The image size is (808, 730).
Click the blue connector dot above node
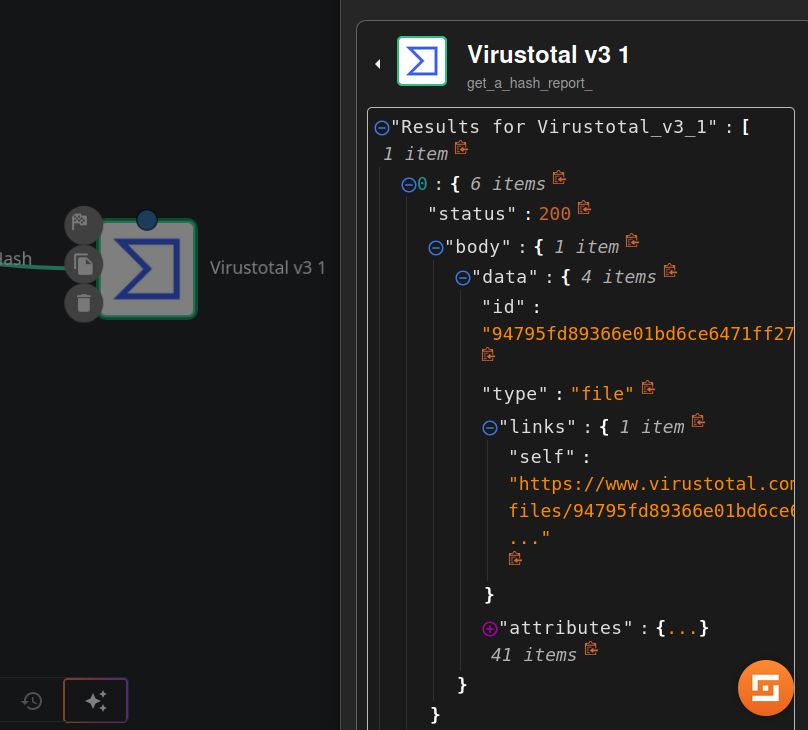147,220
